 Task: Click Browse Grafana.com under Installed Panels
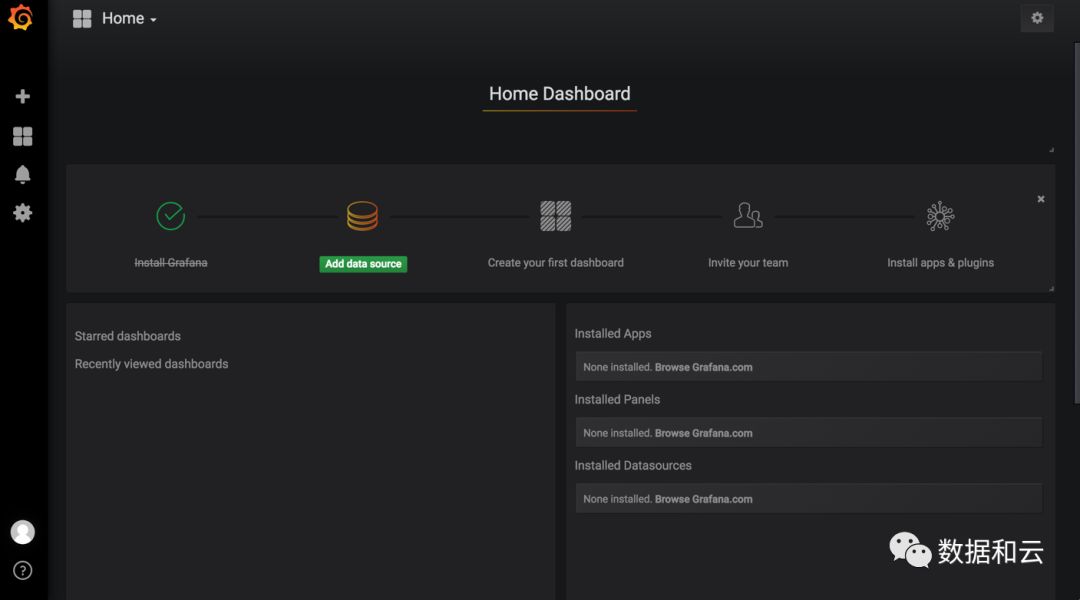[703, 433]
